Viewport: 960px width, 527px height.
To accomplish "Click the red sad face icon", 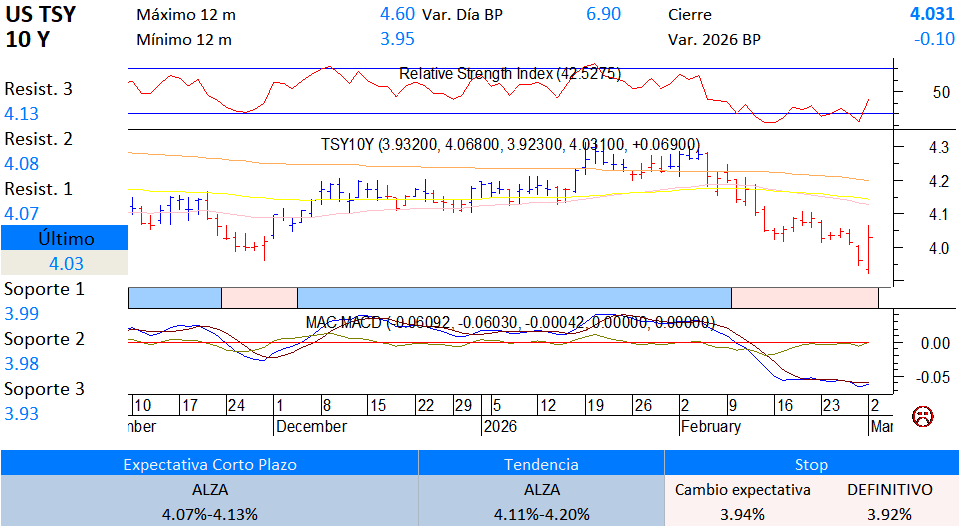I will pyautogui.click(x=921, y=415).
